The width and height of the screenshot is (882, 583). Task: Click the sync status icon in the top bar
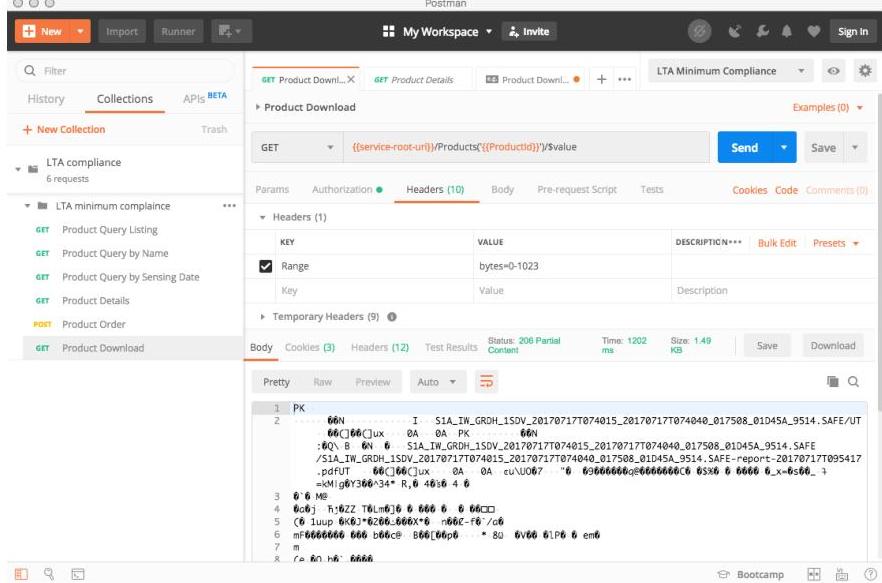tap(699, 32)
